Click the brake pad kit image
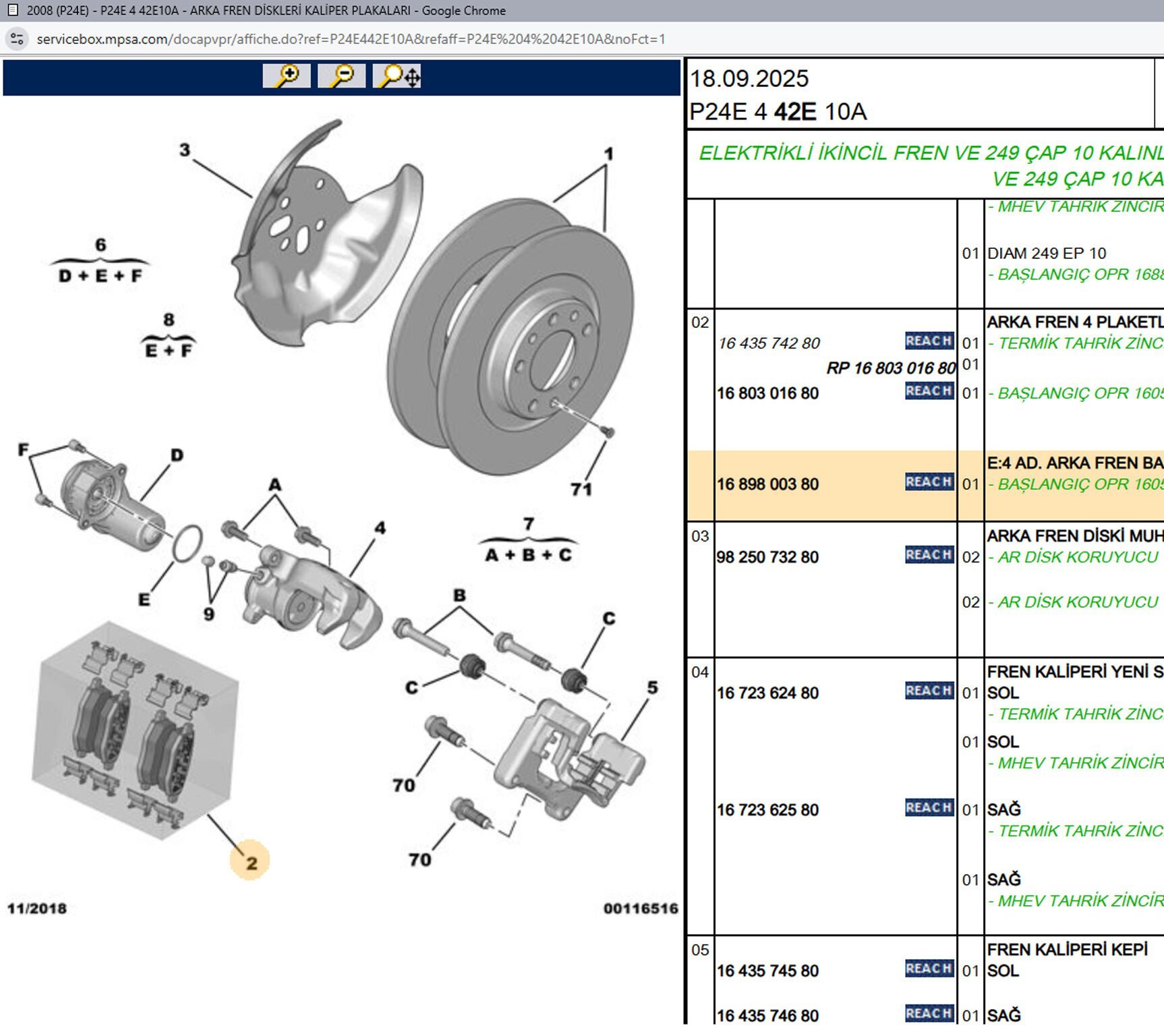The image size is (1164, 1036). [x=135, y=732]
